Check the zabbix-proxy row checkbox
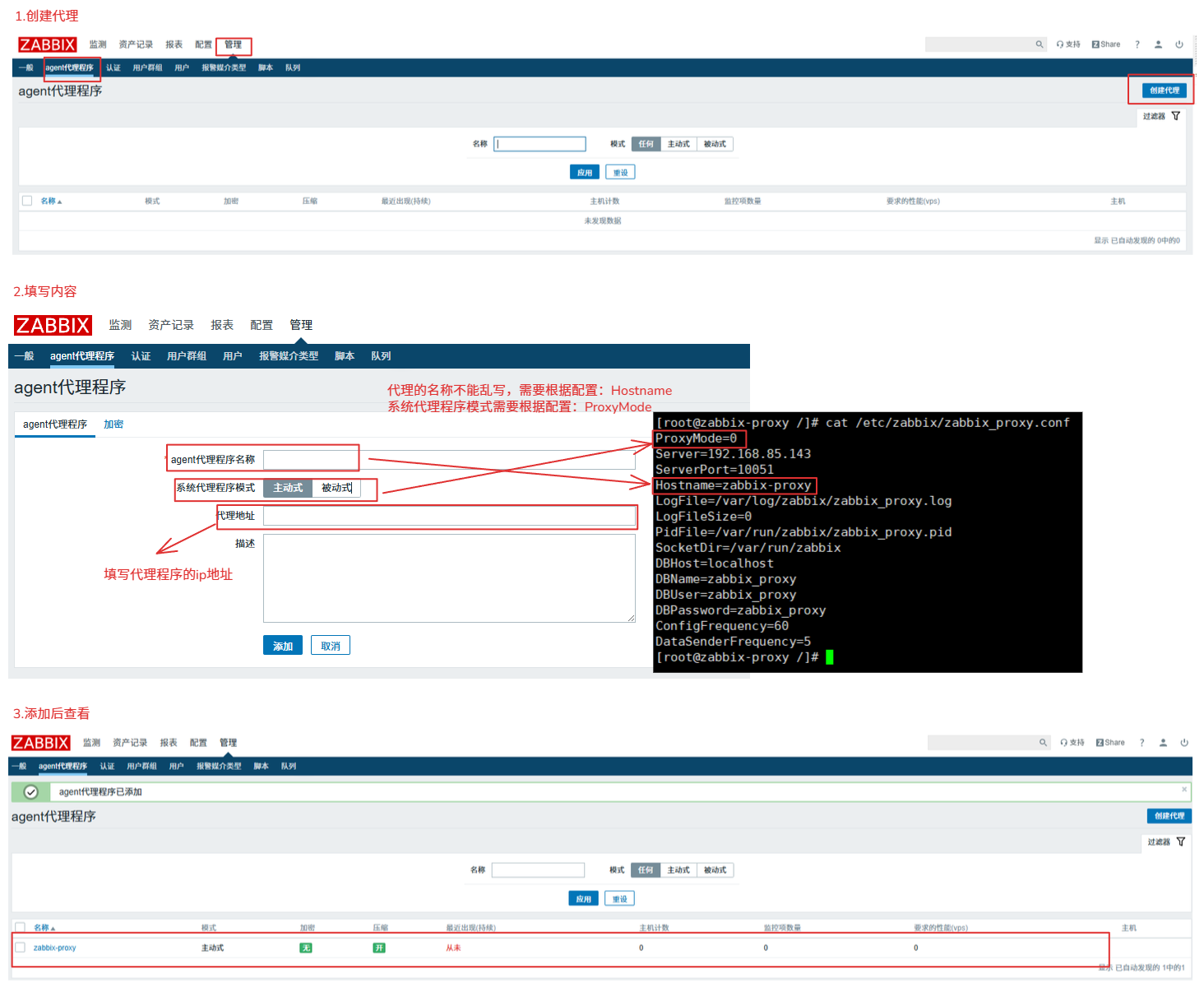1204x988 pixels. pyautogui.click(x=21, y=948)
